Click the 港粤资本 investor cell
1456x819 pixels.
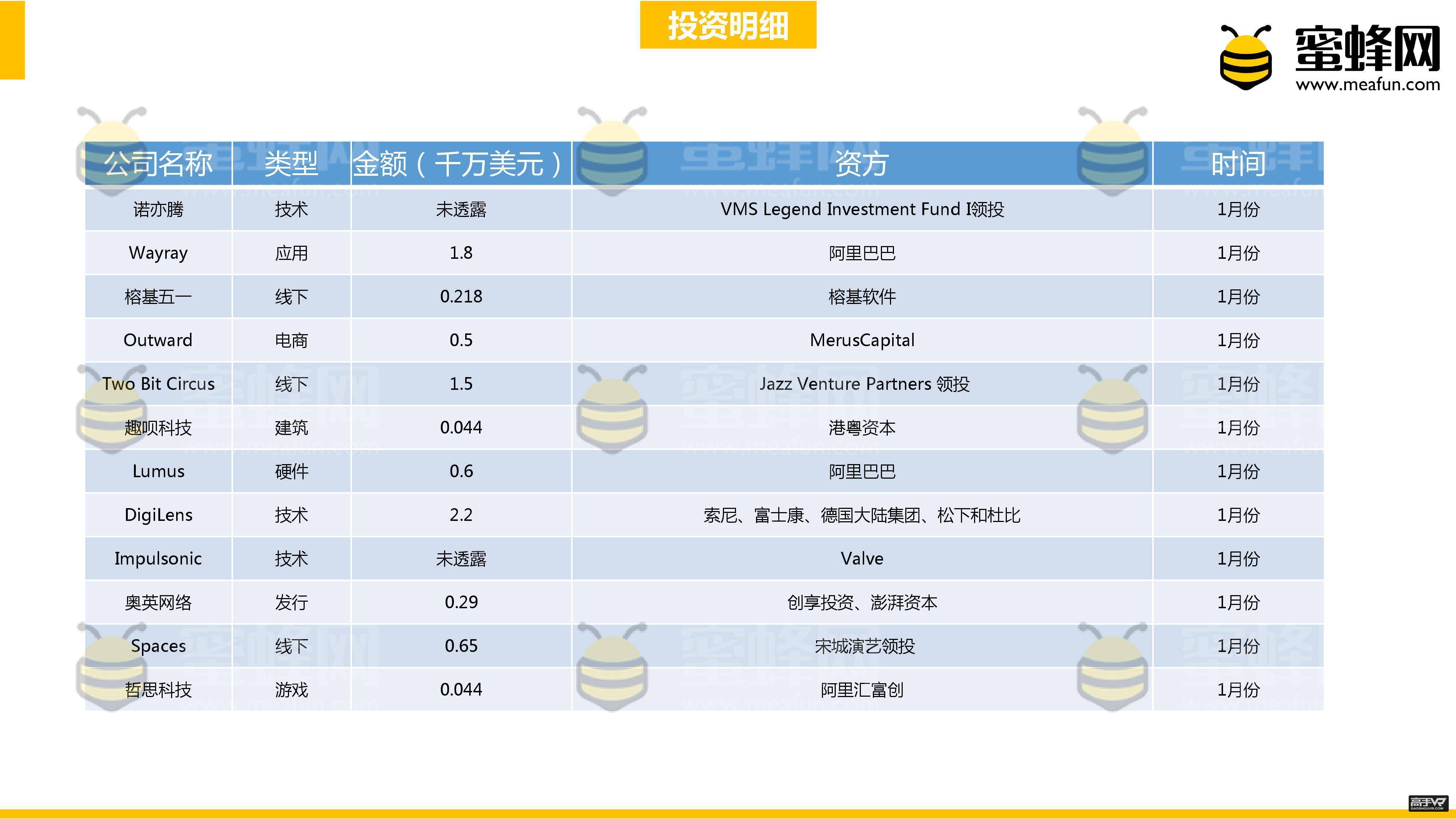(x=862, y=428)
